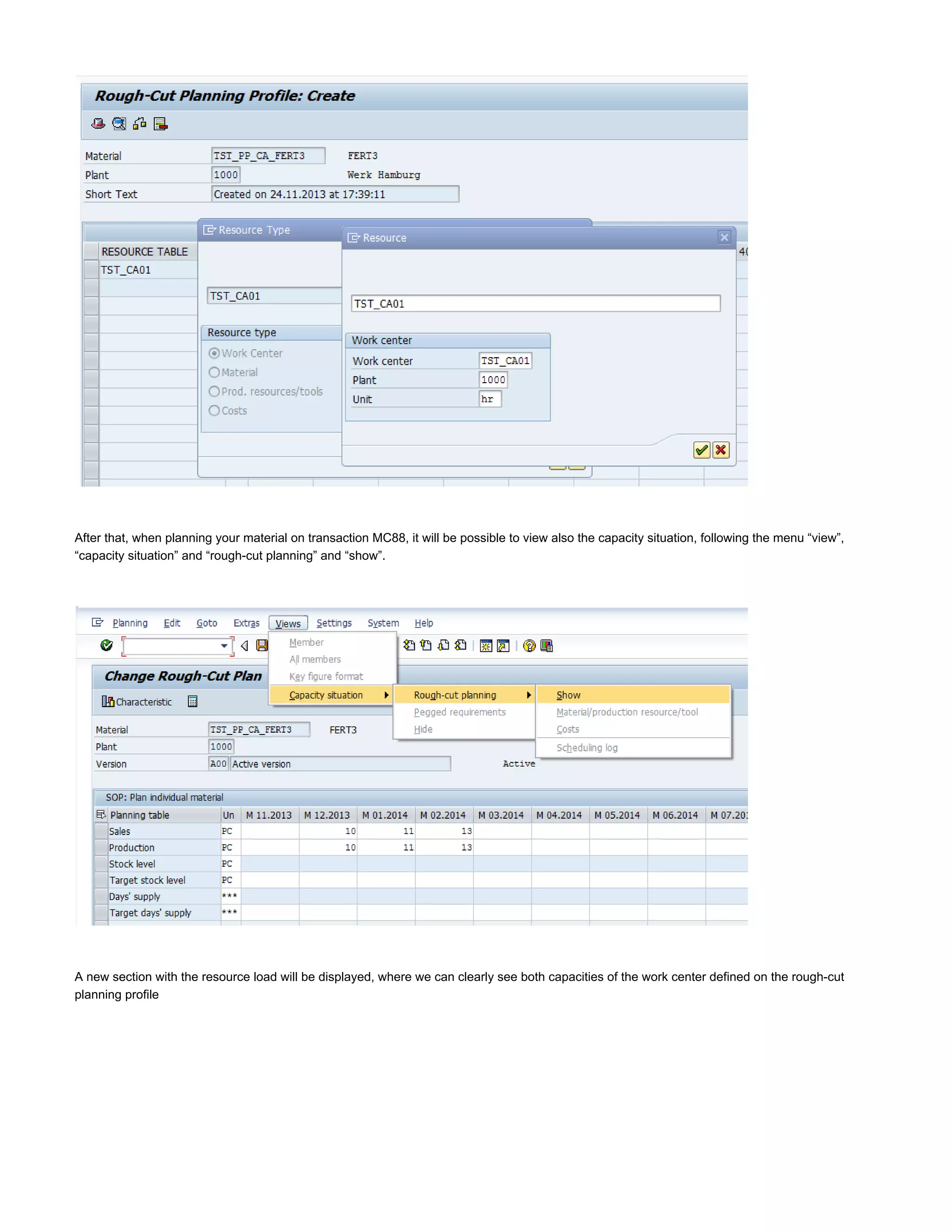The image size is (952, 1232).
Task: Click the RESOURCE TABLE column header
Action: 148,252
